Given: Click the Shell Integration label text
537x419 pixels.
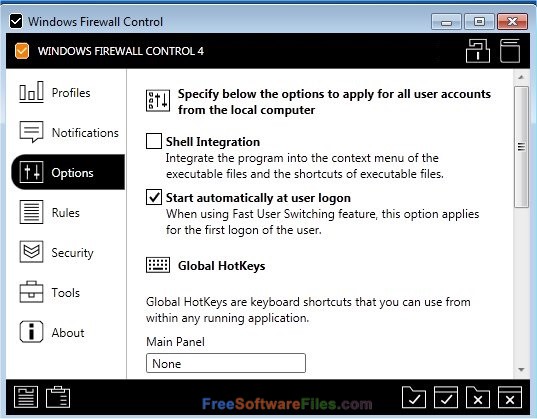Looking at the screenshot, I should point(213,141).
